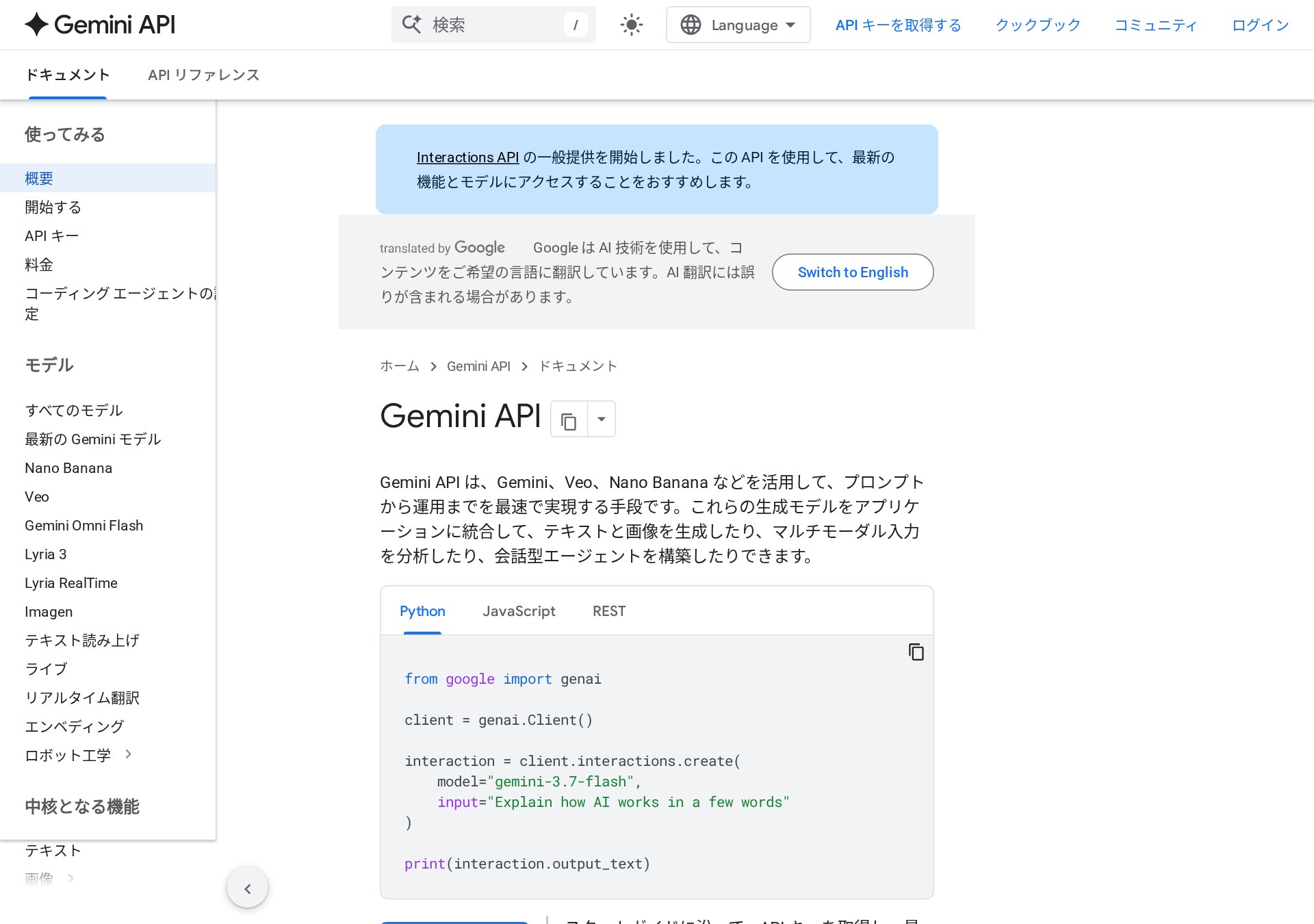Click the ログイン link
The height and width of the screenshot is (924, 1314).
1260,25
